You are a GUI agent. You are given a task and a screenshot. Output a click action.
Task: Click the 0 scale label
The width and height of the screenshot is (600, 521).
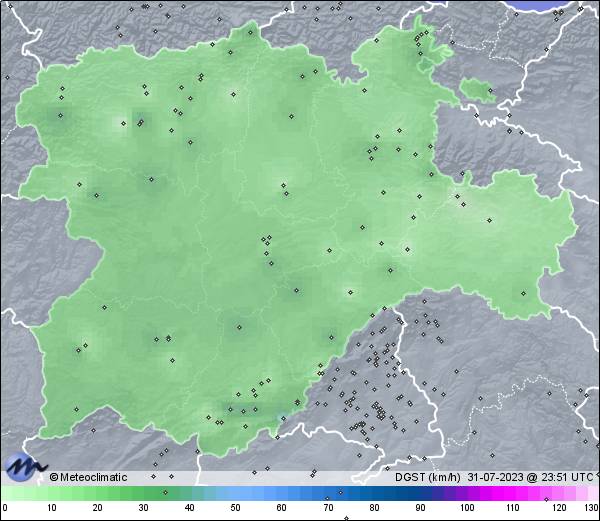point(5,508)
